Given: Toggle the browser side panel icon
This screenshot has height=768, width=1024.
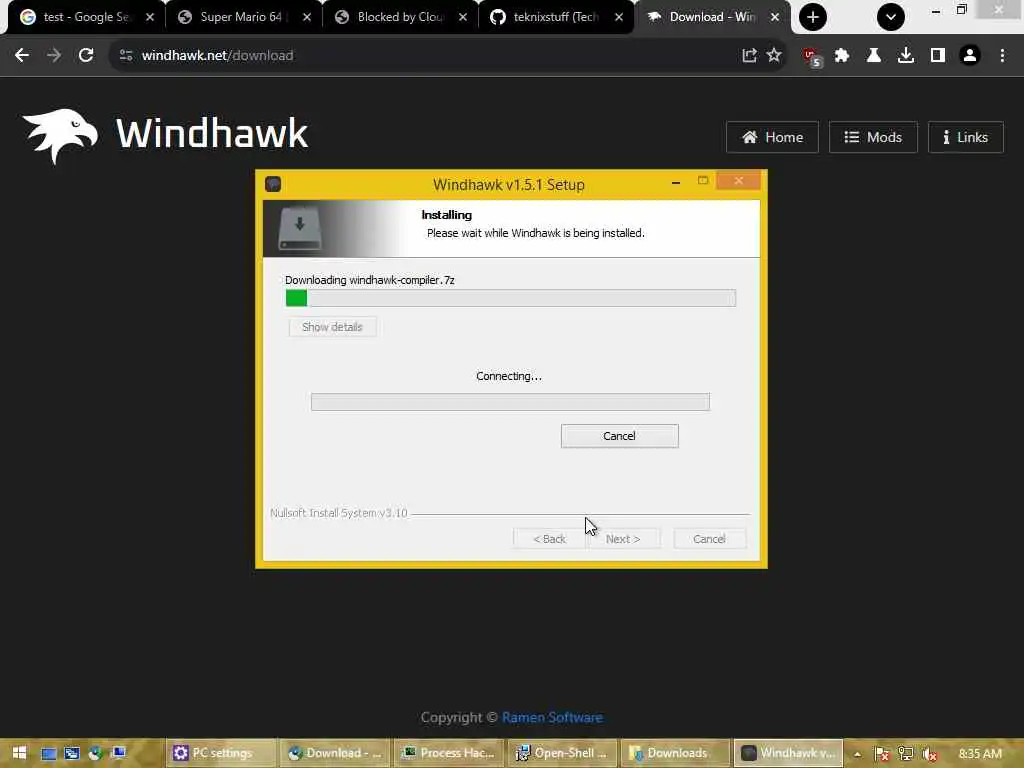Looking at the screenshot, I should click(x=937, y=56).
